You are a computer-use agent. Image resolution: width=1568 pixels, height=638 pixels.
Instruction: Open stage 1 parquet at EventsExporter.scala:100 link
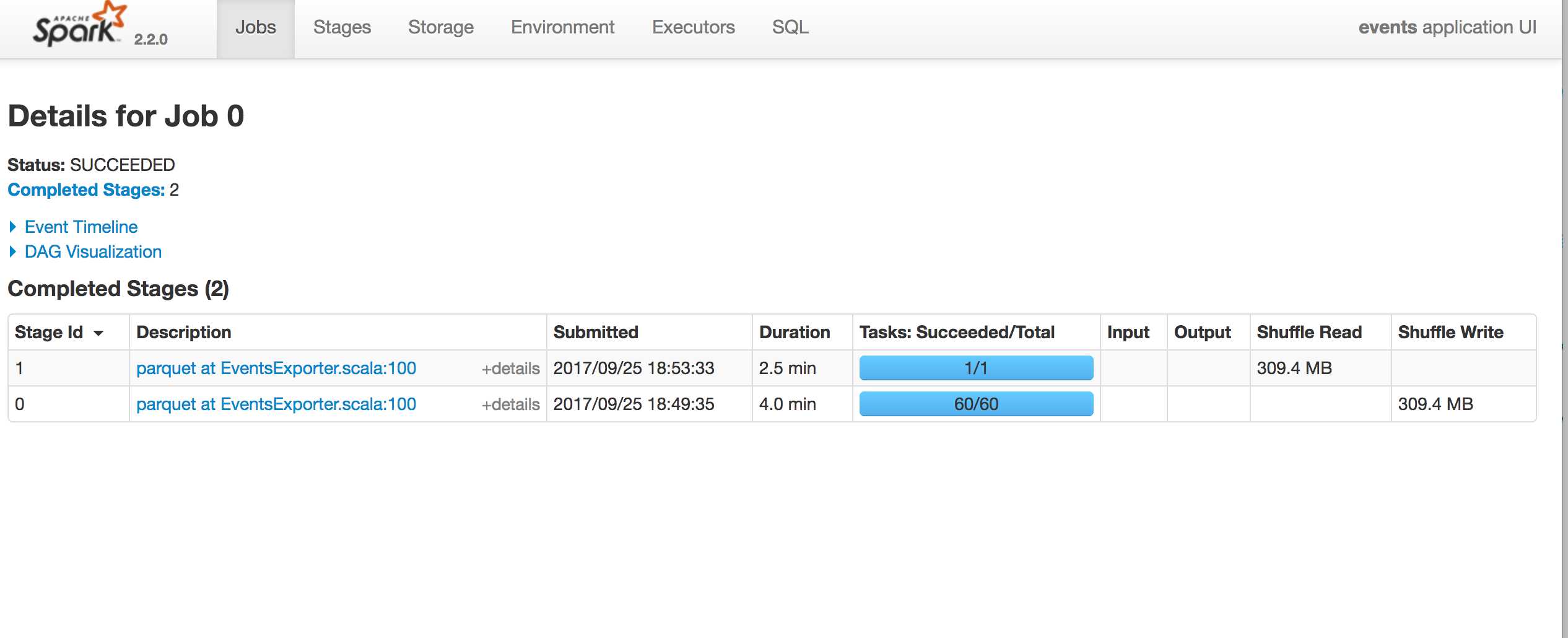pyautogui.click(x=276, y=368)
